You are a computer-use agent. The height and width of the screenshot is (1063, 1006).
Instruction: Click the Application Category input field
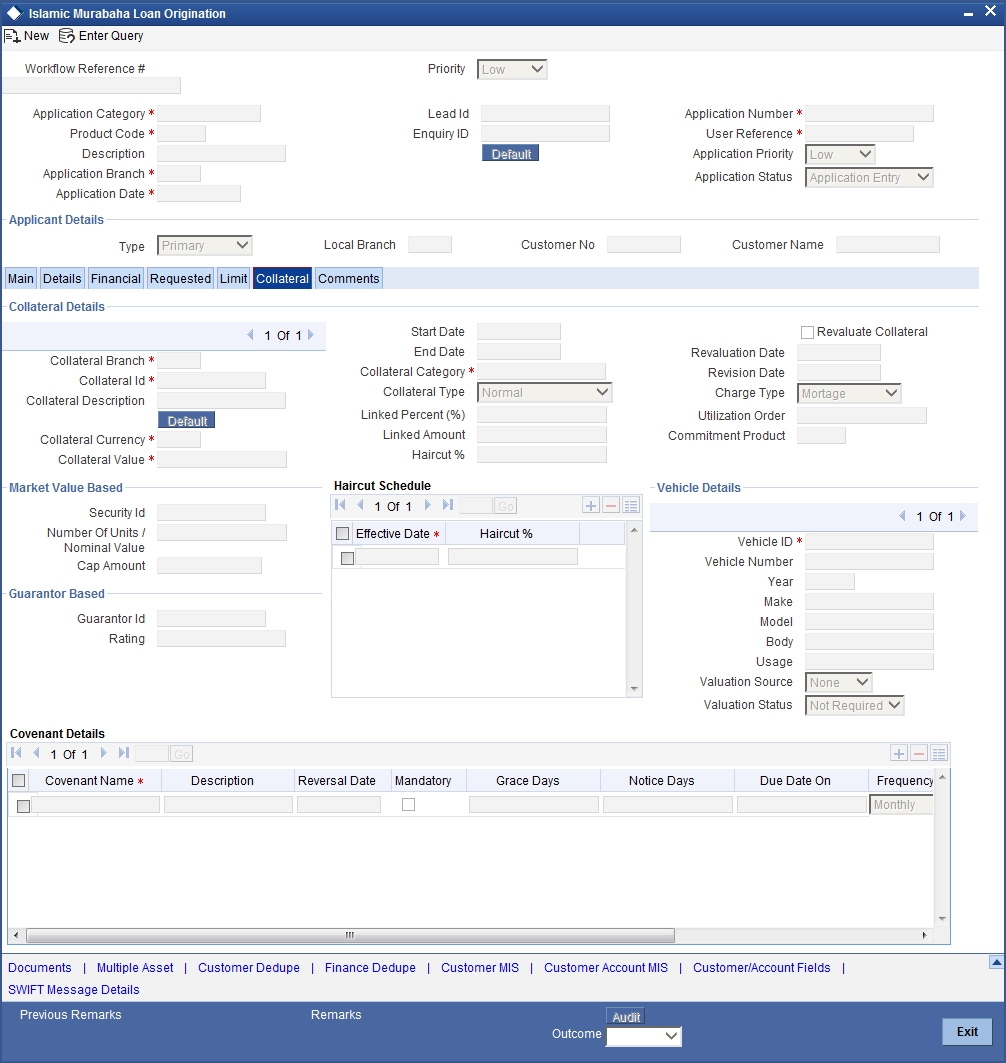(x=209, y=114)
